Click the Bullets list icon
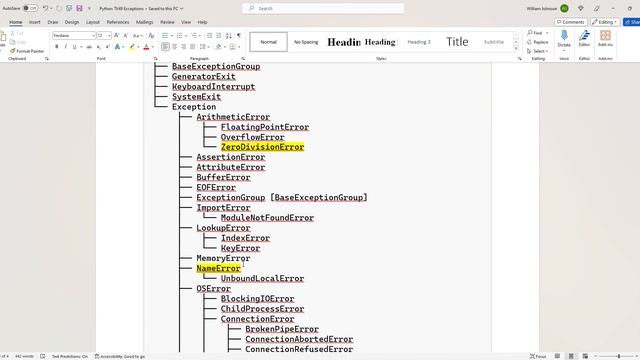Viewport: 640px width, 360px height. coord(165,36)
